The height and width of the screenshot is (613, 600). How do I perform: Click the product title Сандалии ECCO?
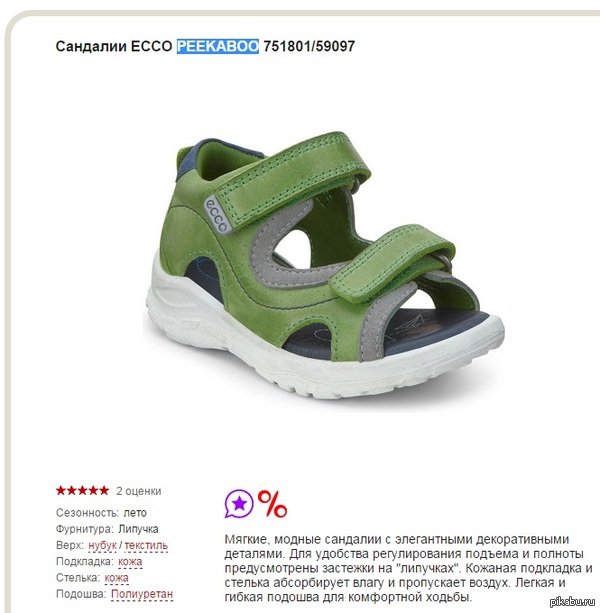click(x=114, y=46)
